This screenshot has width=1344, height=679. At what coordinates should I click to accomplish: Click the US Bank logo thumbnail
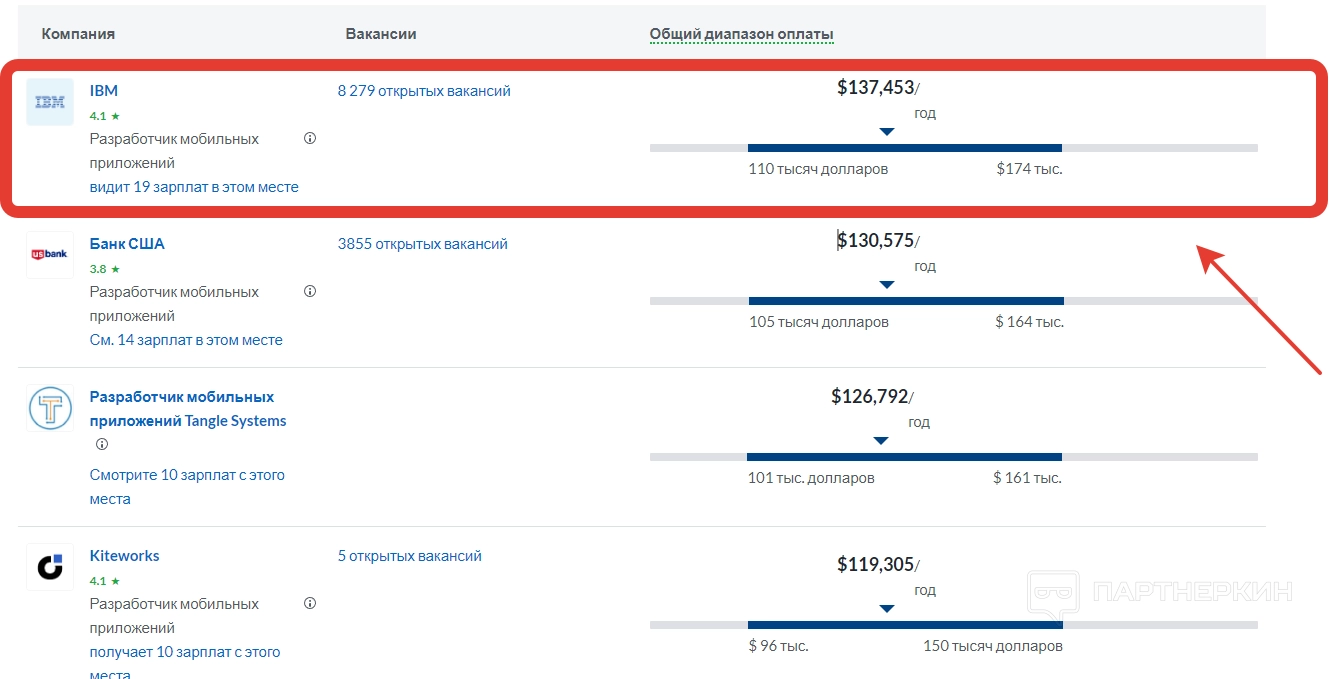tap(50, 255)
